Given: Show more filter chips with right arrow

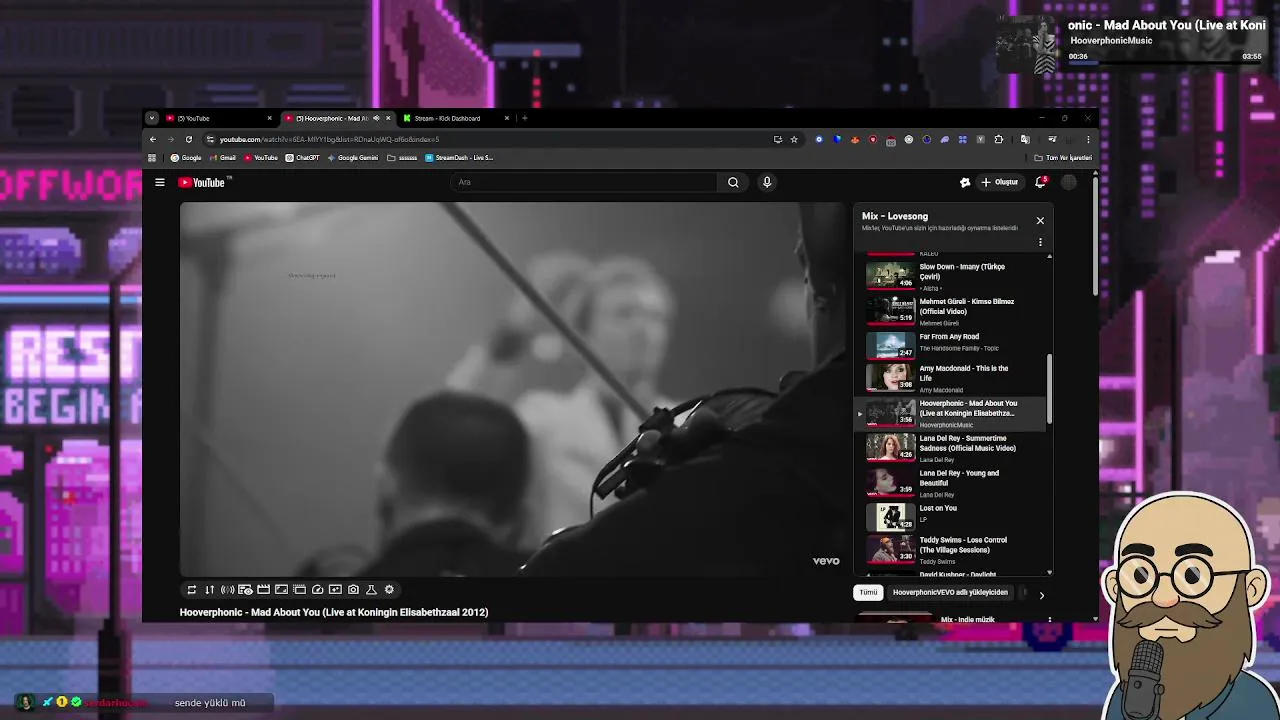Looking at the screenshot, I should click(x=1041, y=595).
